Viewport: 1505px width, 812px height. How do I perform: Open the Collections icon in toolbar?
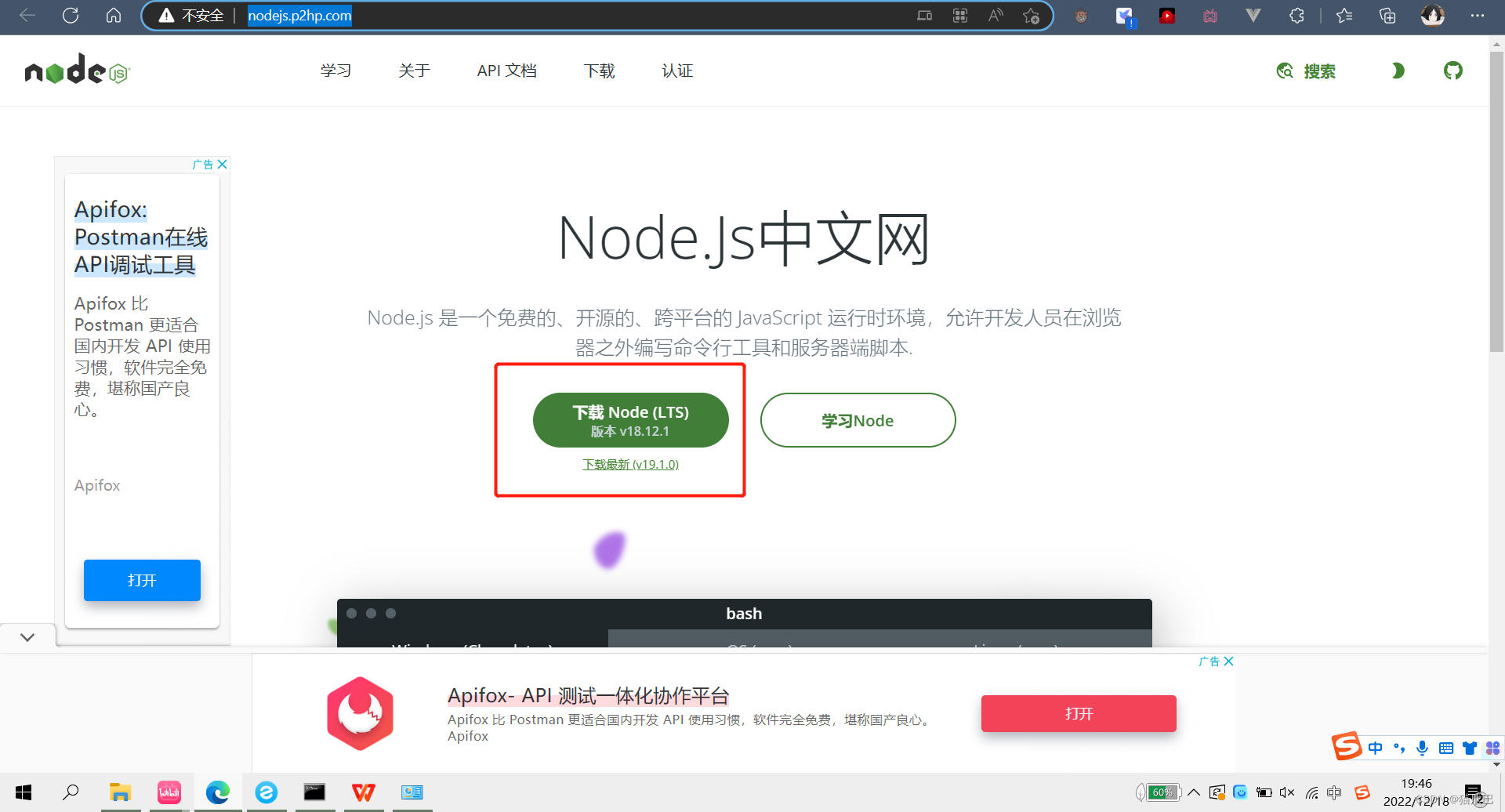1387,16
